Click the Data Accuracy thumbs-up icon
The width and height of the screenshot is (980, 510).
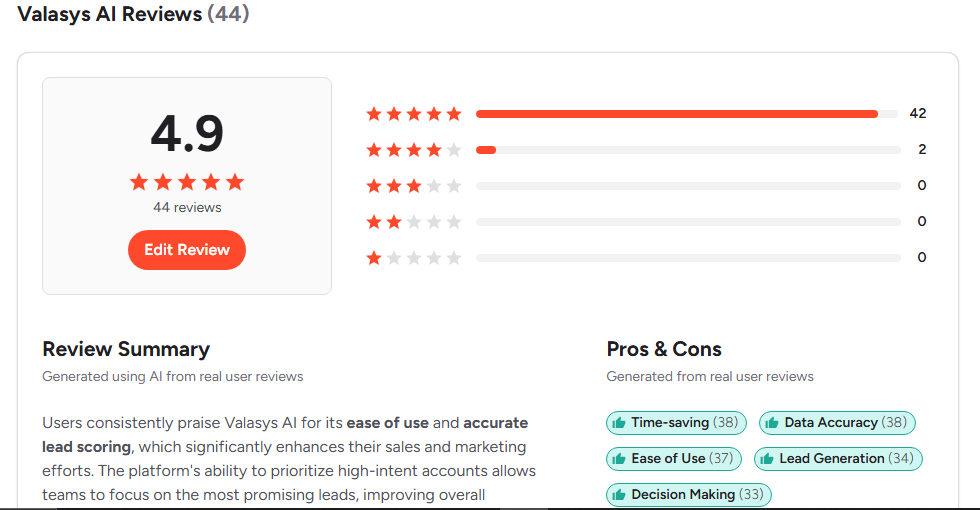(x=772, y=423)
